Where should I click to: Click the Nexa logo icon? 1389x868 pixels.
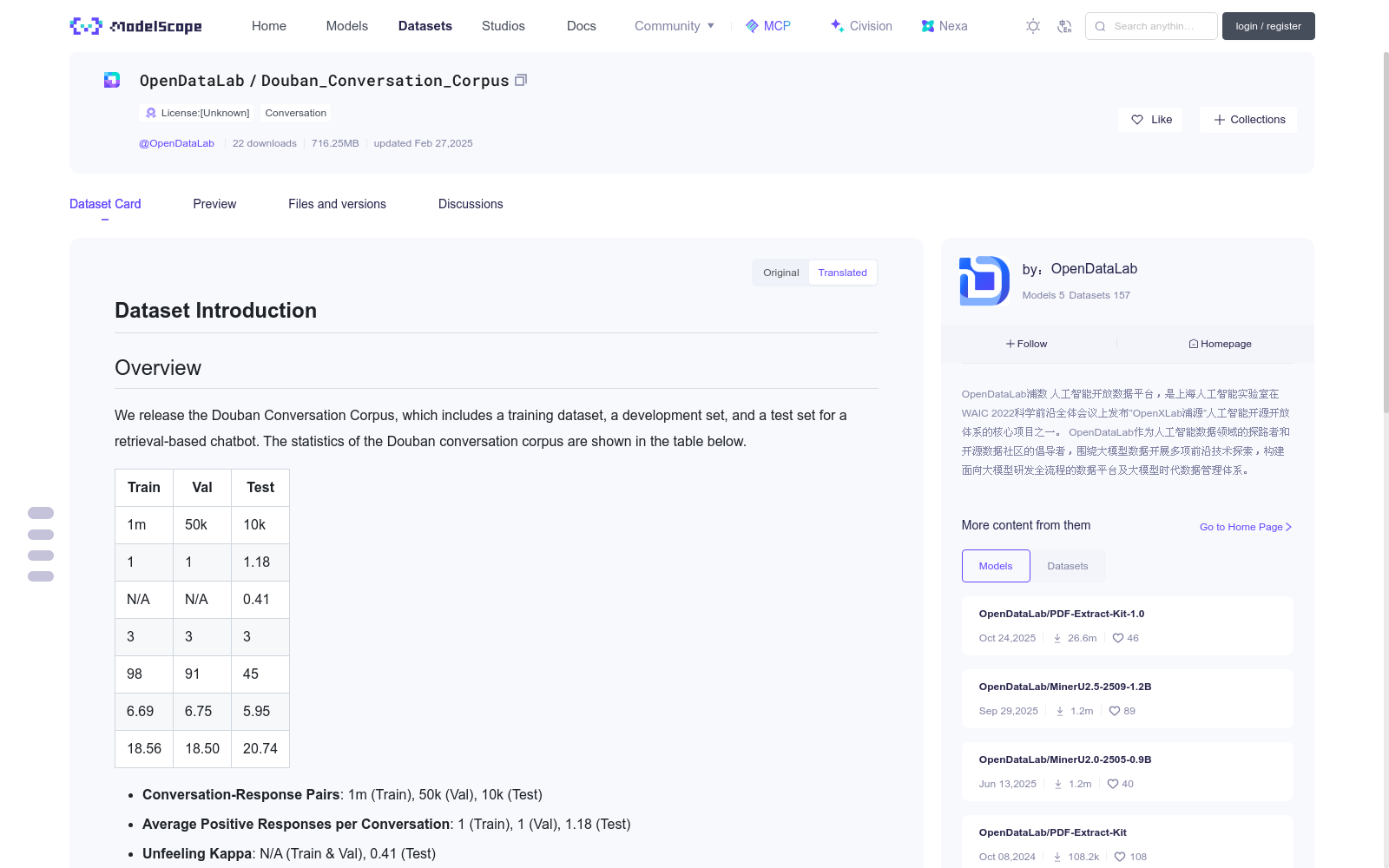click(x=928, y=26)
